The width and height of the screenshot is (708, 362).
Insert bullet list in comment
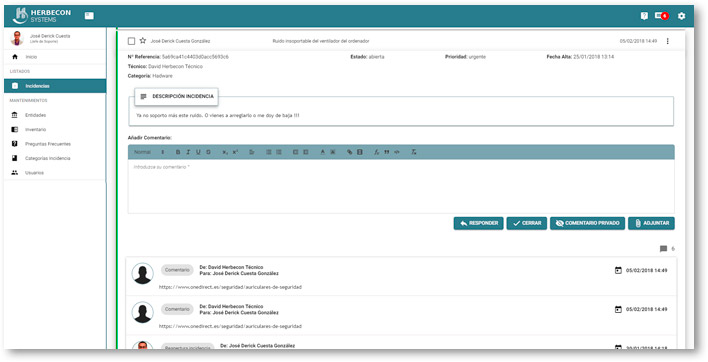pos(279,152)
